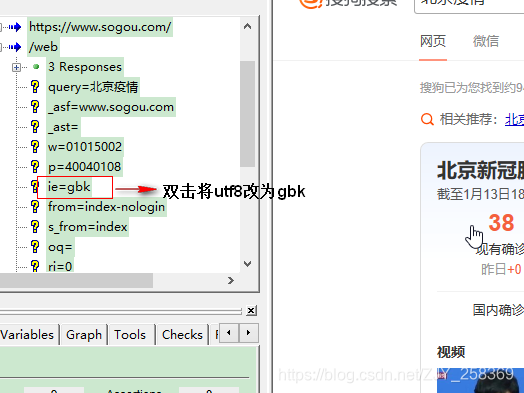Click the 国内确诊 label
Image resolution: width=524 pixels, height=393 pixels.
pyautogui.click(x=498, y=310)
